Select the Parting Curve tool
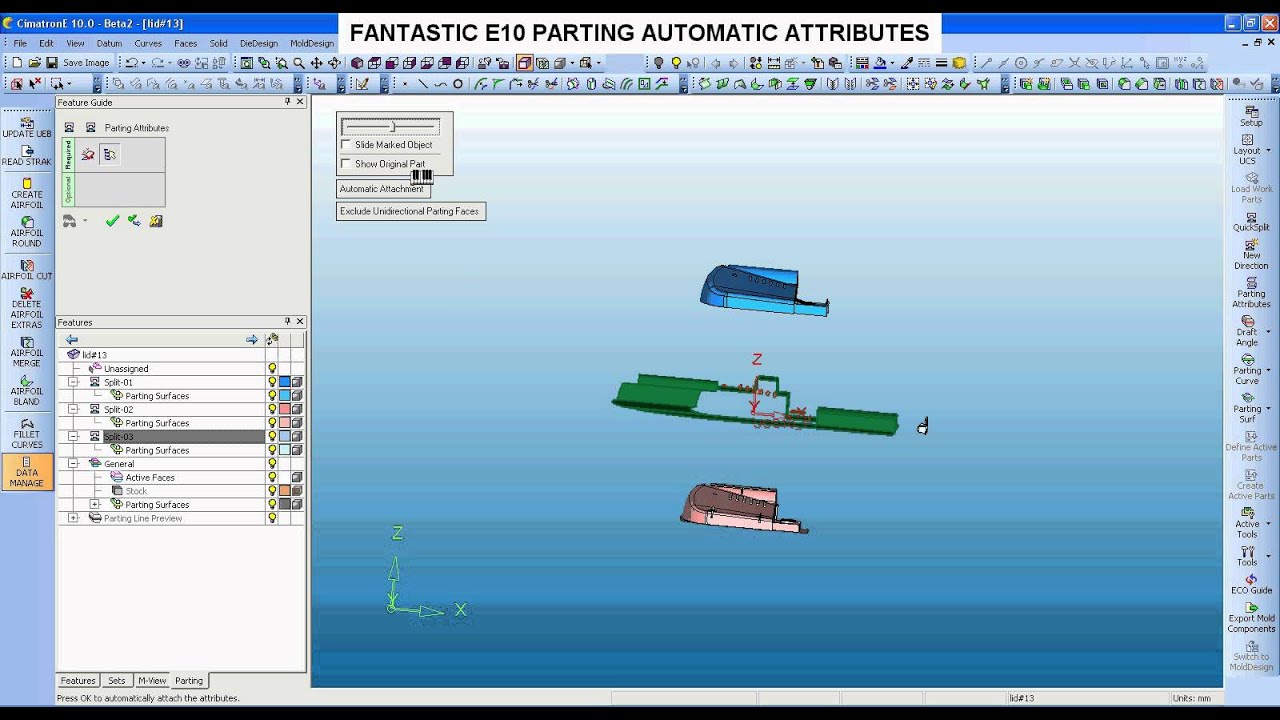Viewport: 1280px width, 720px height. [1247, 370]
